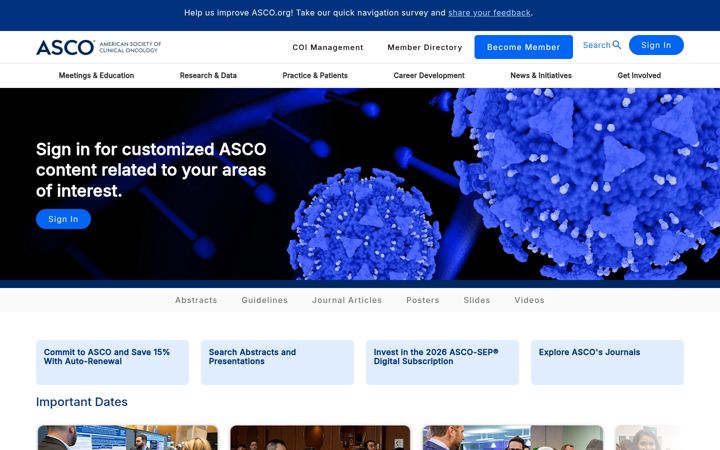Open Research & Data menu

click(208, 75)
